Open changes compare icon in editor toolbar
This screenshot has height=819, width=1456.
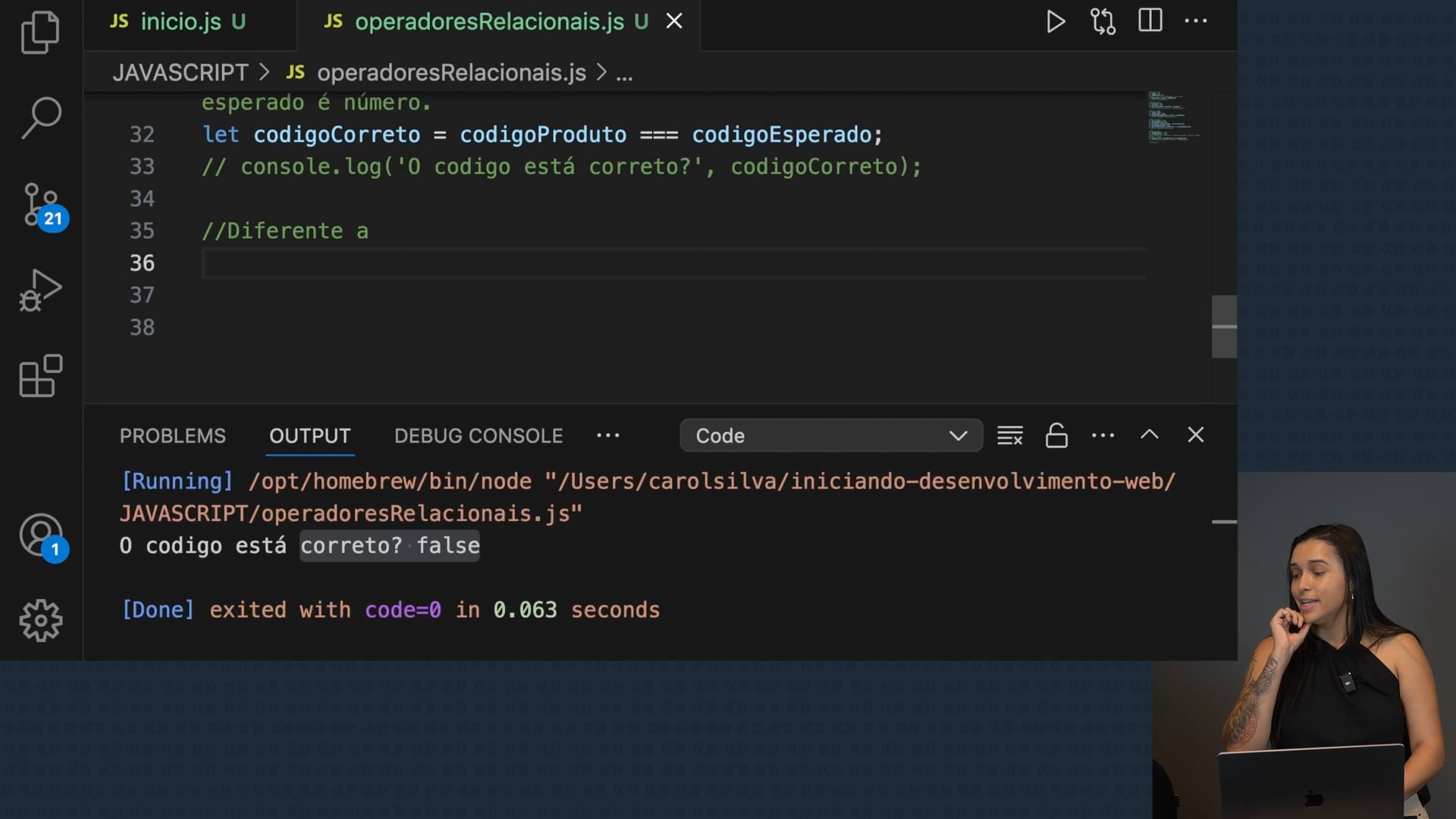click(x=1103, y=21)
